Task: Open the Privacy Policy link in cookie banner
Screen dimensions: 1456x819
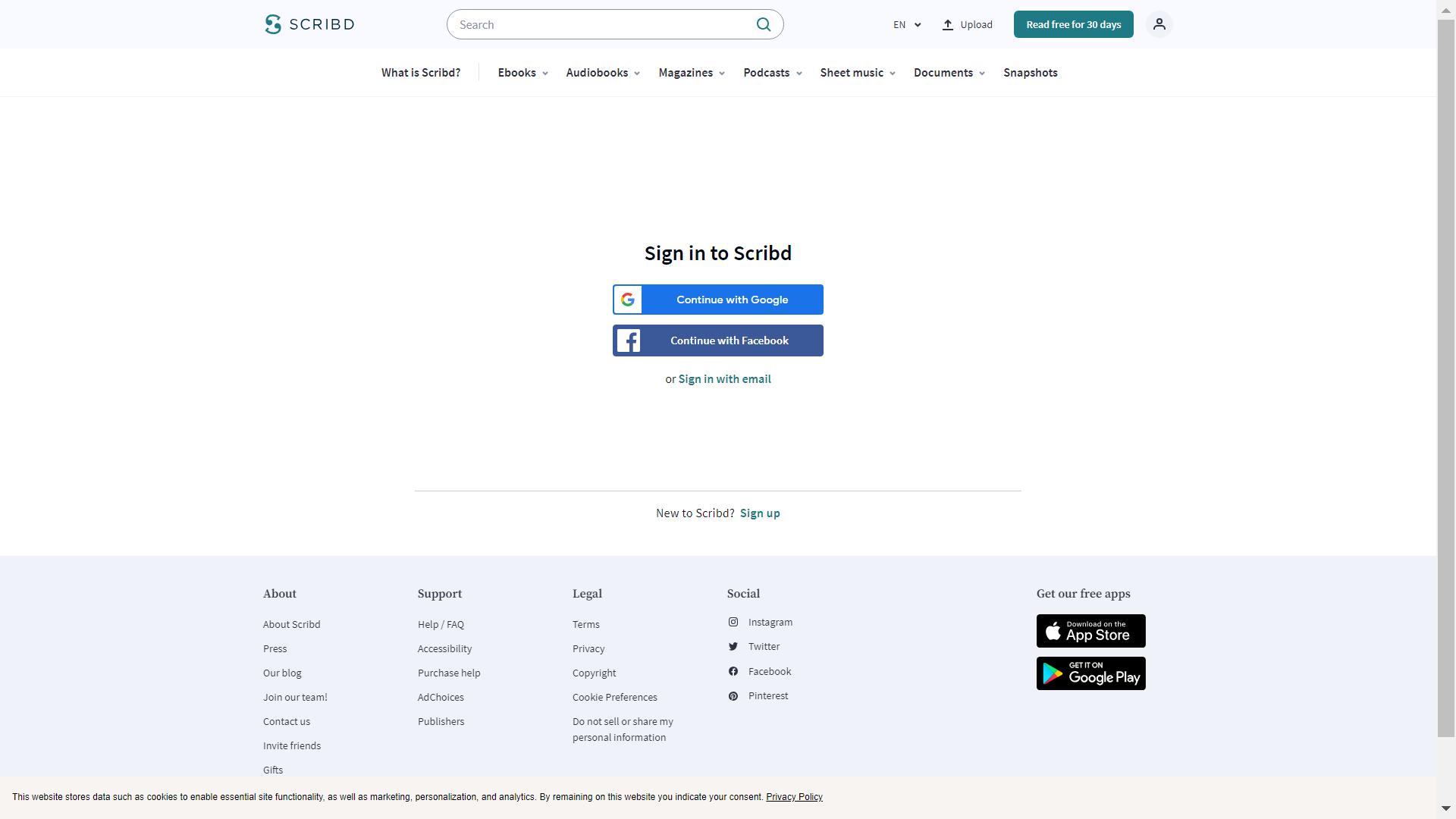Action: click(794, 797)
